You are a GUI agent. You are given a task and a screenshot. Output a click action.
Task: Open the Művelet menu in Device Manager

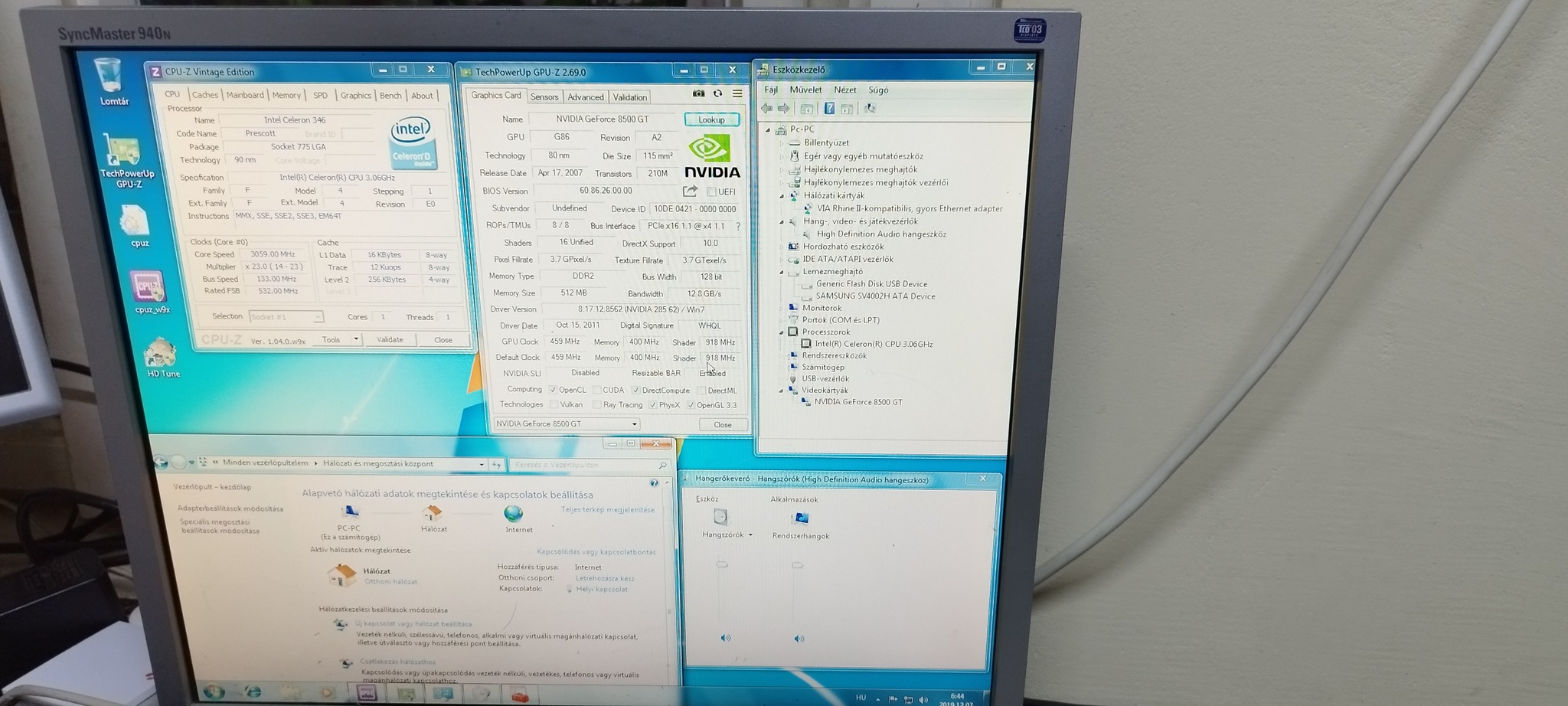coord(805,90)
